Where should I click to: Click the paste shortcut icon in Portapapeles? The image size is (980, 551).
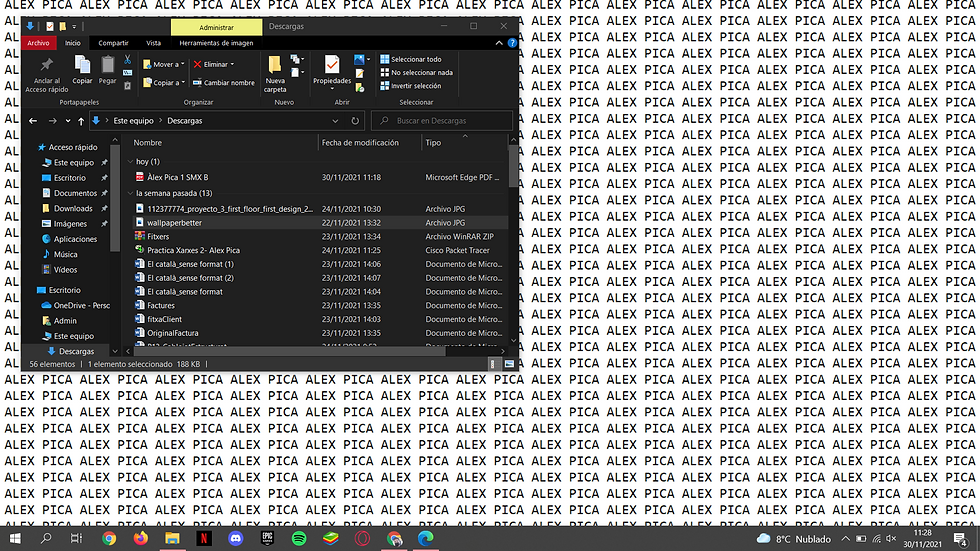(128, 86)
